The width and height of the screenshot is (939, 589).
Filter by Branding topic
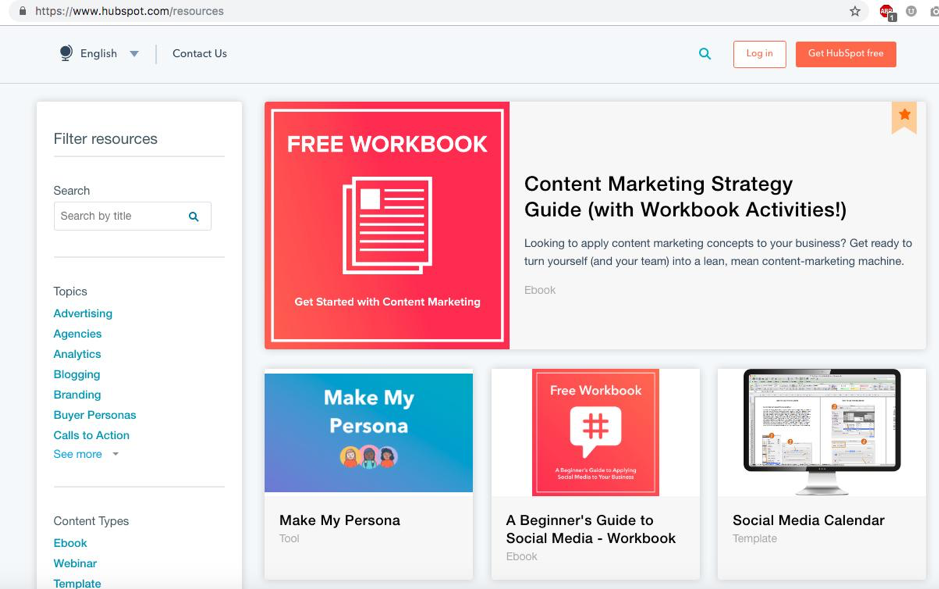click(77, 394)
